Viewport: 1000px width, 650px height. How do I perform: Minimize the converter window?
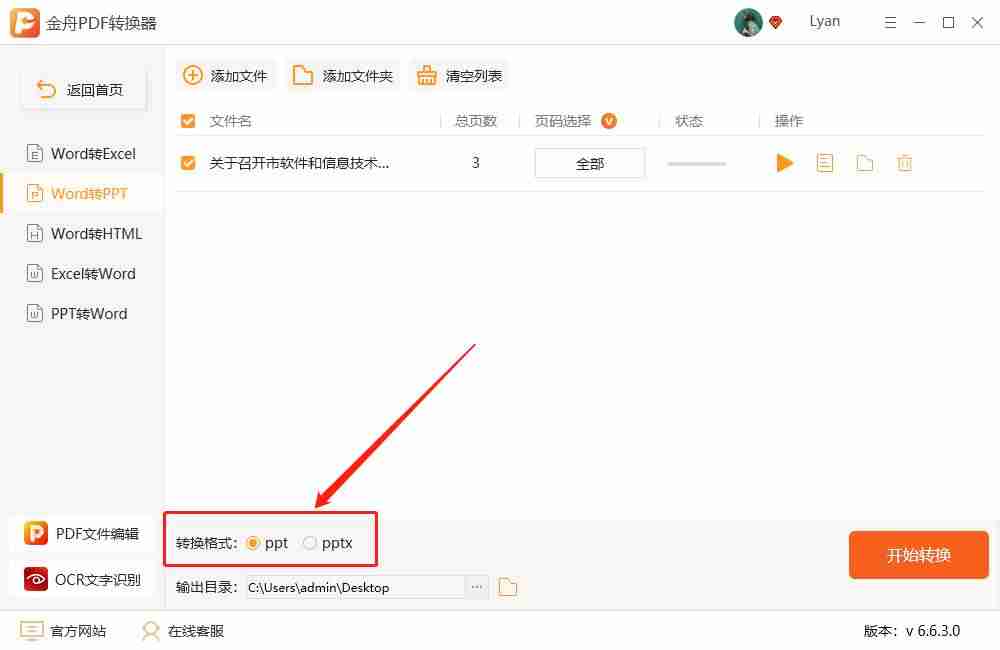click(x=919, y=23)
